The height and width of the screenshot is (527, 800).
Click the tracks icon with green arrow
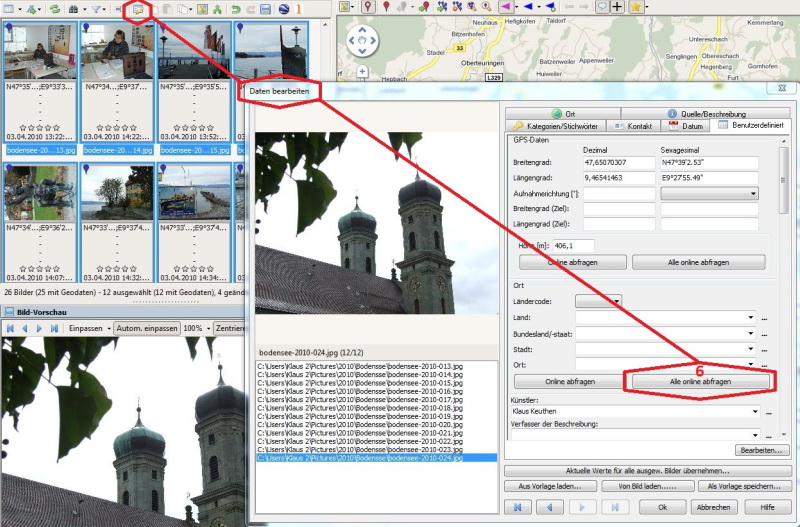coord(442,7)
